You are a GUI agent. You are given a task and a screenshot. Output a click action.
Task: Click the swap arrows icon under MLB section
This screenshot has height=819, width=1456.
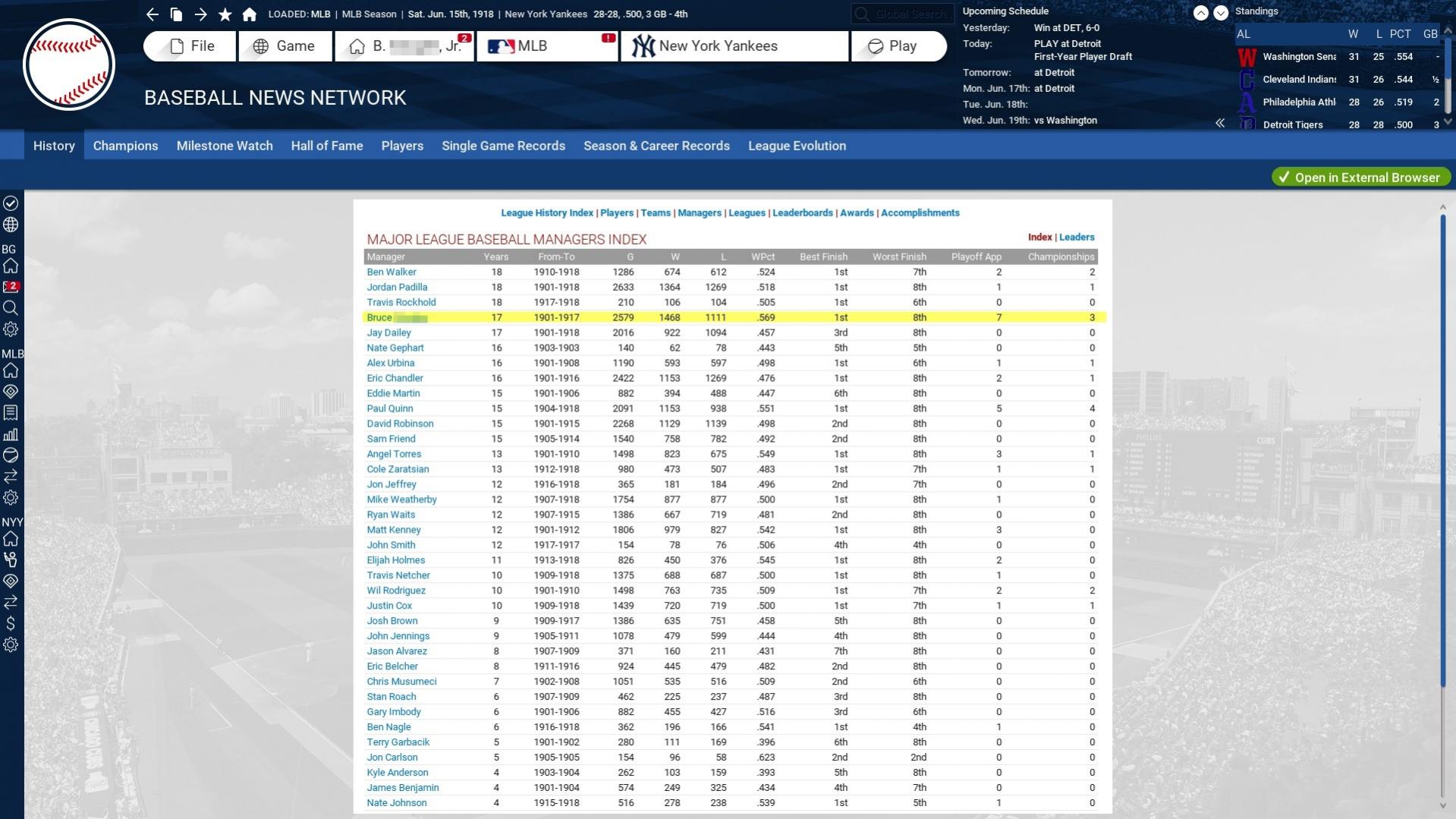click(x=11, y=477)
